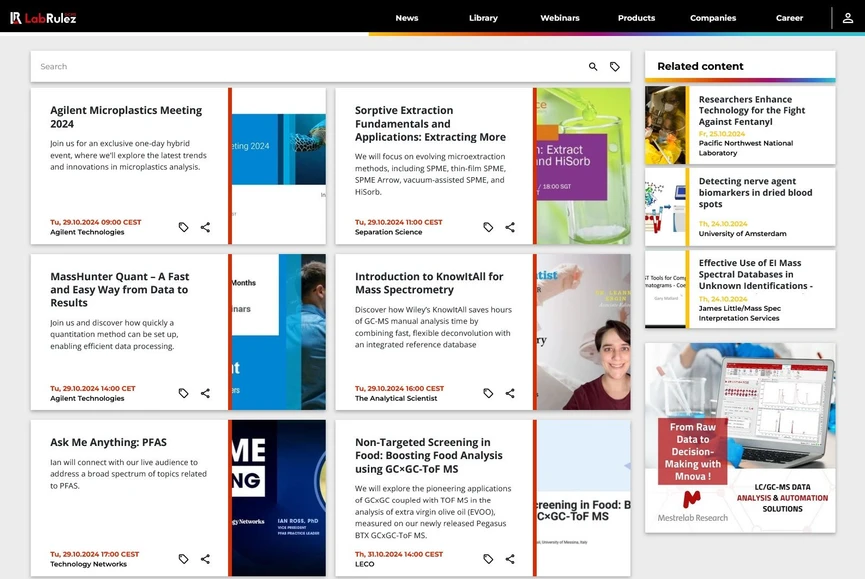
Task: Click into the Search input field
Action: point(309,67)
